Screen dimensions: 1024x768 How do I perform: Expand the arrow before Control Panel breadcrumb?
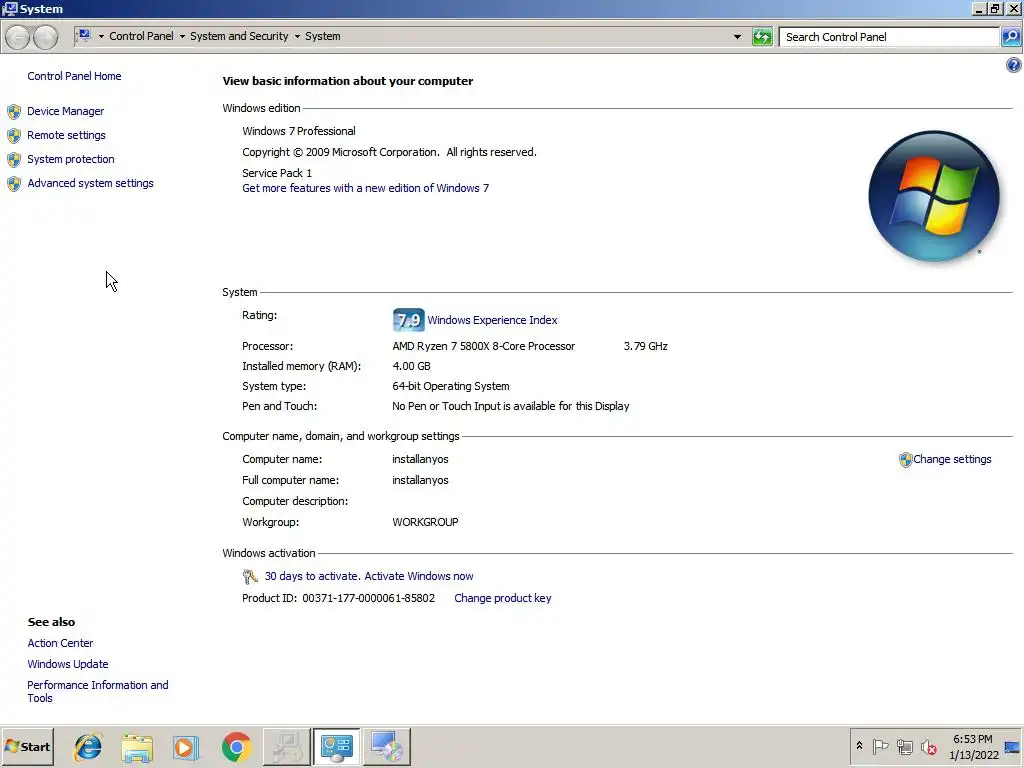coord(101,37)
